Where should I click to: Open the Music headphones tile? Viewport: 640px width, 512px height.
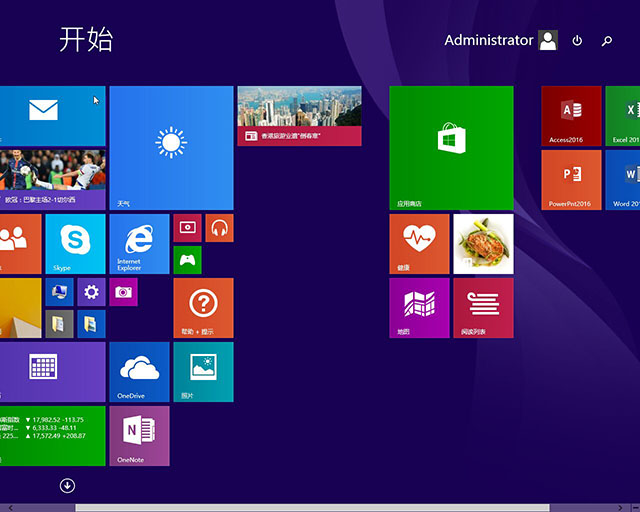click(x=220, y=228)
